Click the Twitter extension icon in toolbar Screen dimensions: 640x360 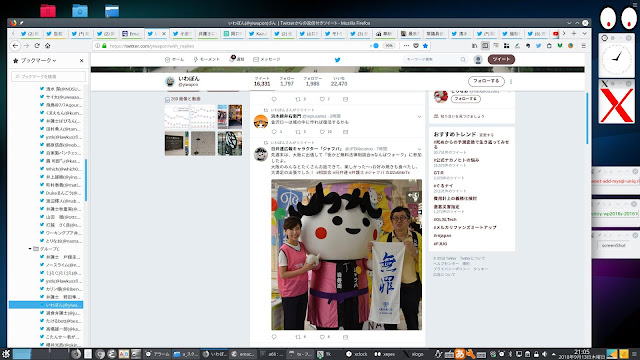pyautogui.click(x=538, y=46)
